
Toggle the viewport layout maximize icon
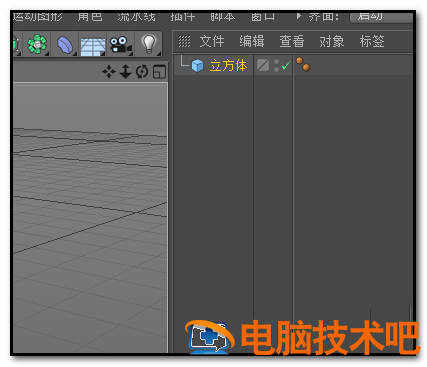(159, 72)
